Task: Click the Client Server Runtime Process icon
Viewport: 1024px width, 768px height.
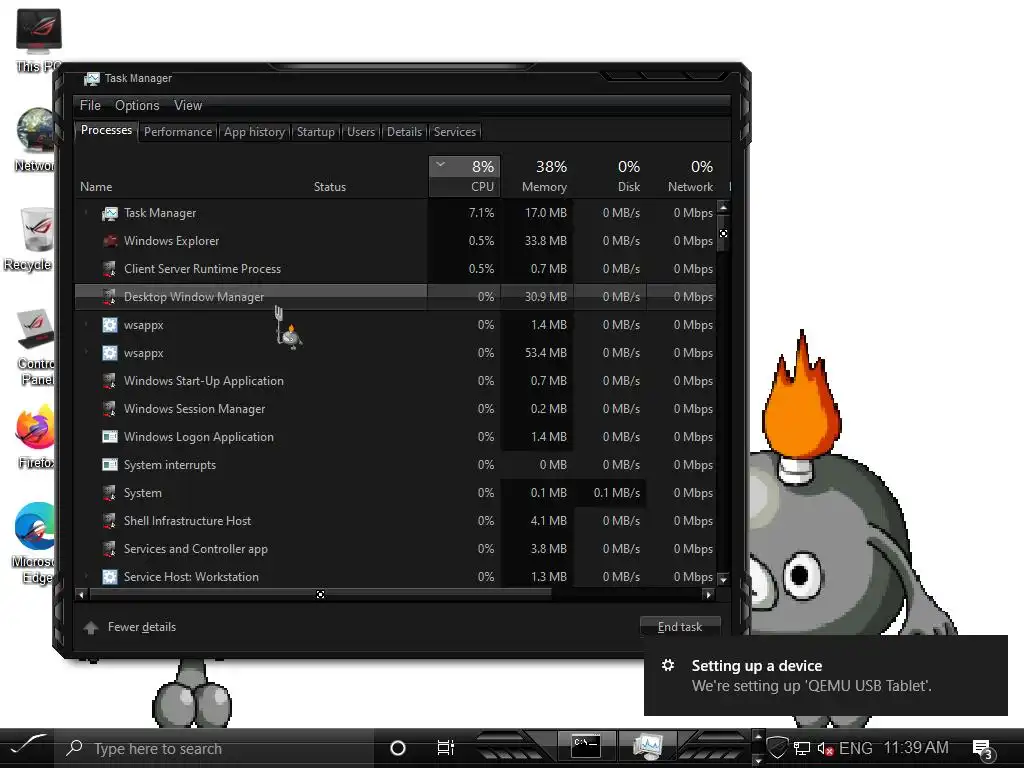Action: 110,269
